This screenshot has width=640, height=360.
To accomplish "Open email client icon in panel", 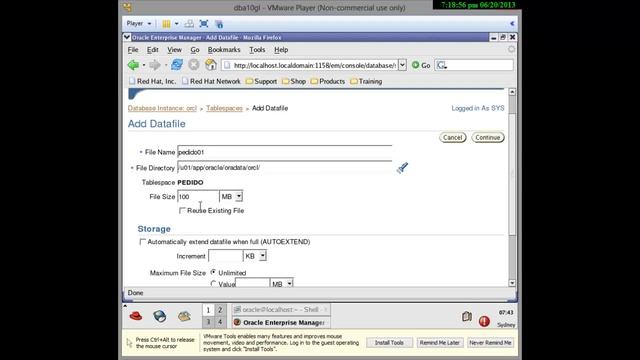I will [x=184, y=316].
